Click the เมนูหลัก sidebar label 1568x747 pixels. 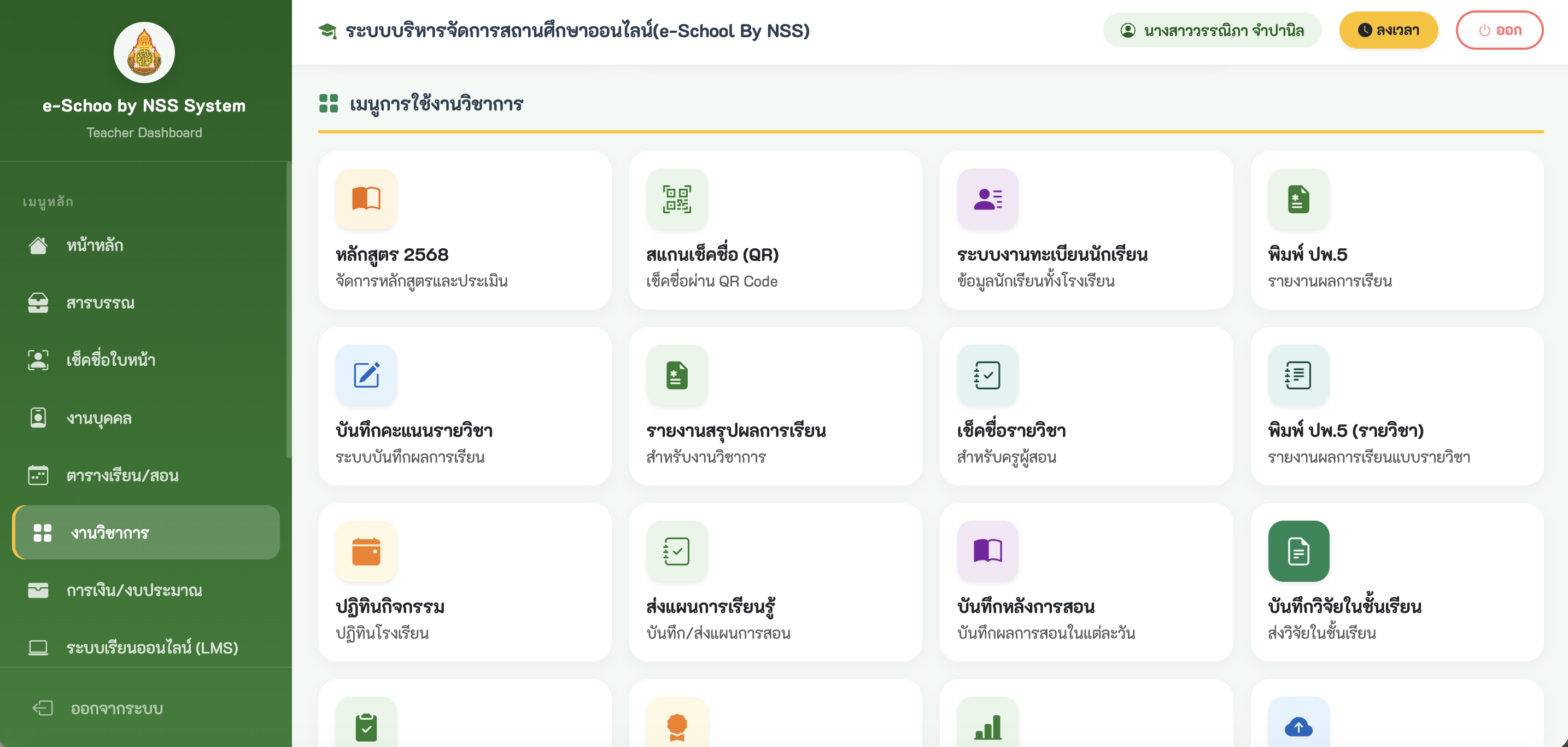tap(48, 201)
